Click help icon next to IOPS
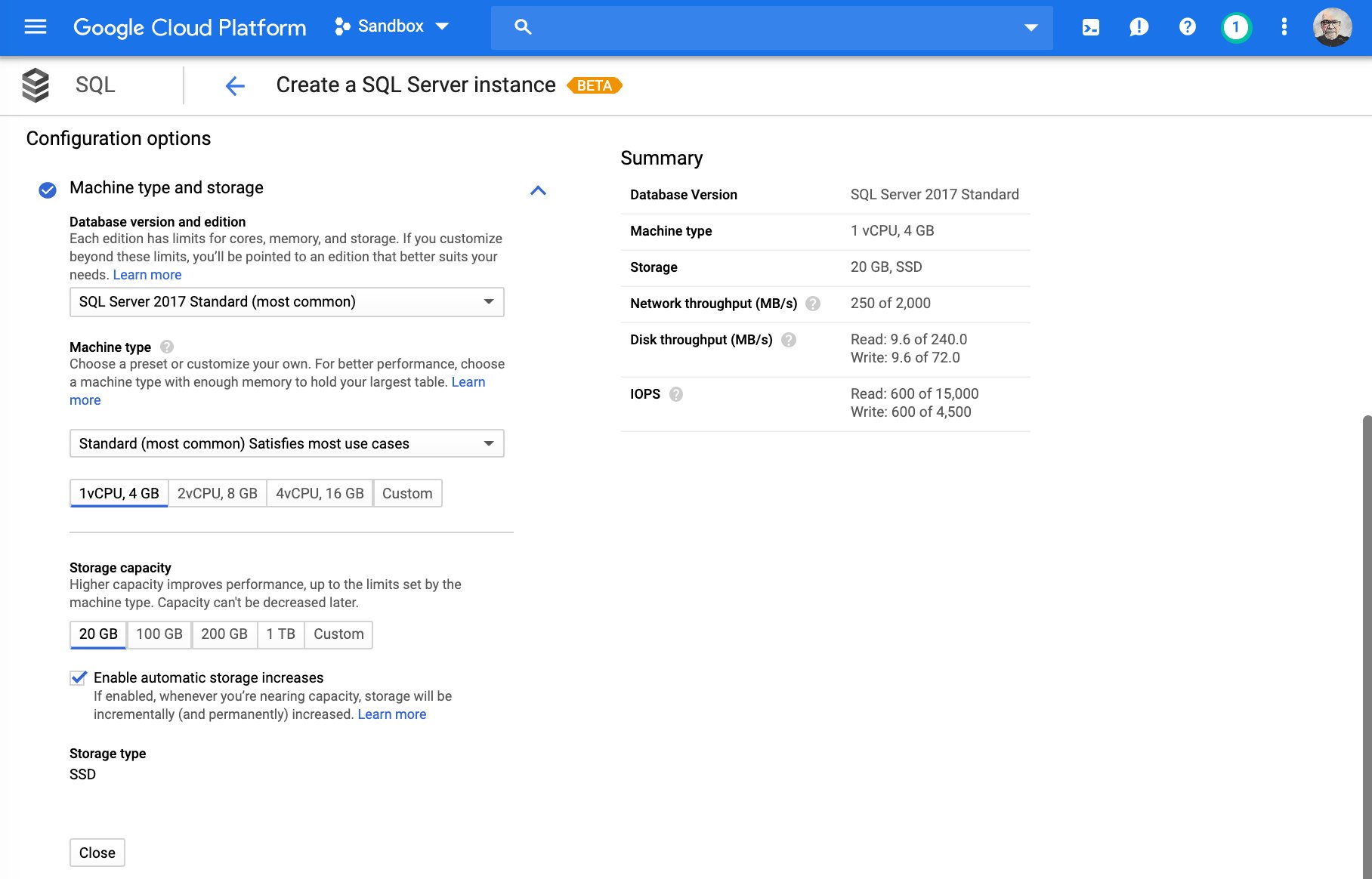1372x879 pixels. click(x=675, y=394)
